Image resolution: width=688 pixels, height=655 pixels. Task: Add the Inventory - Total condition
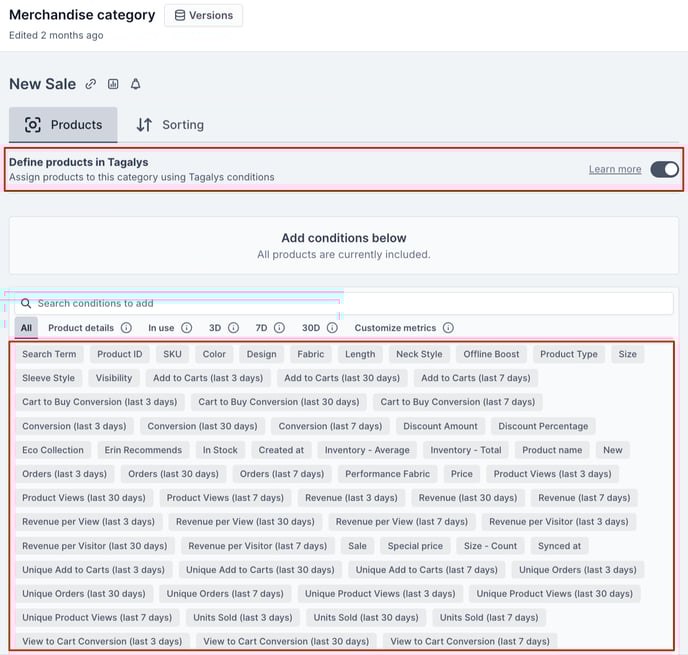click(x=466, y=450)
